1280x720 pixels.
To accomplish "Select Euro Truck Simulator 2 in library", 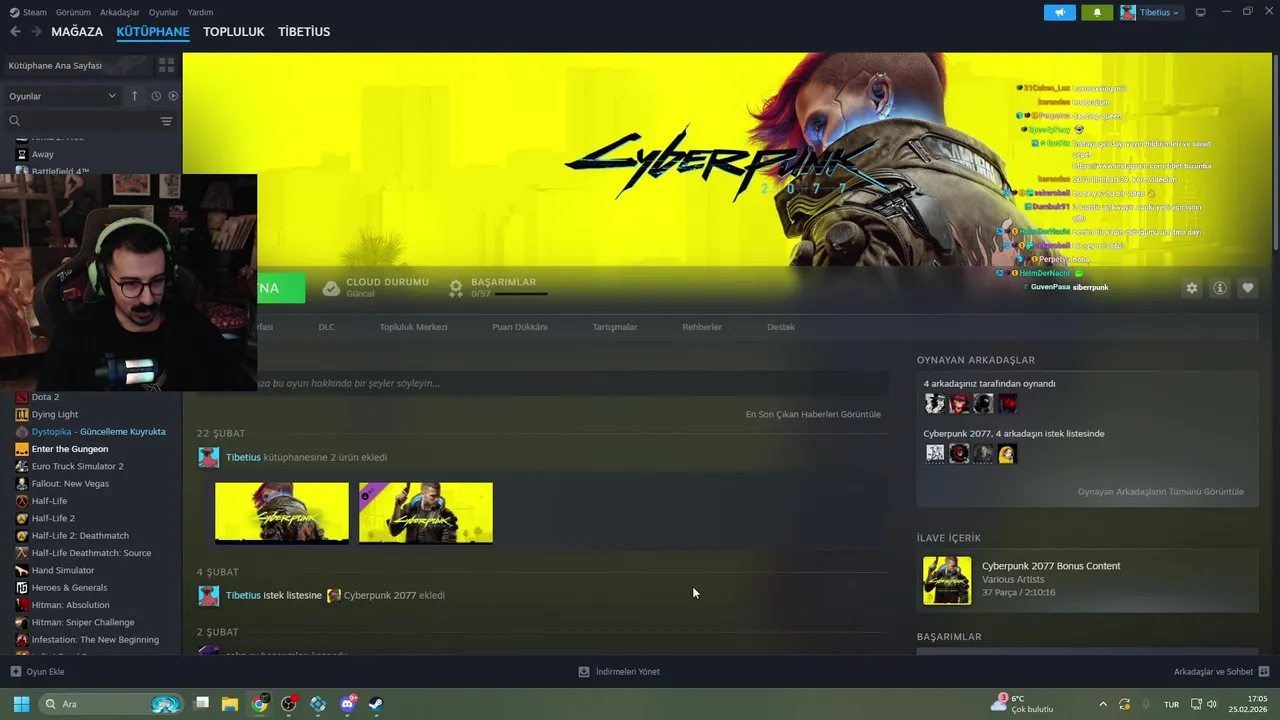I will (78, 466).
